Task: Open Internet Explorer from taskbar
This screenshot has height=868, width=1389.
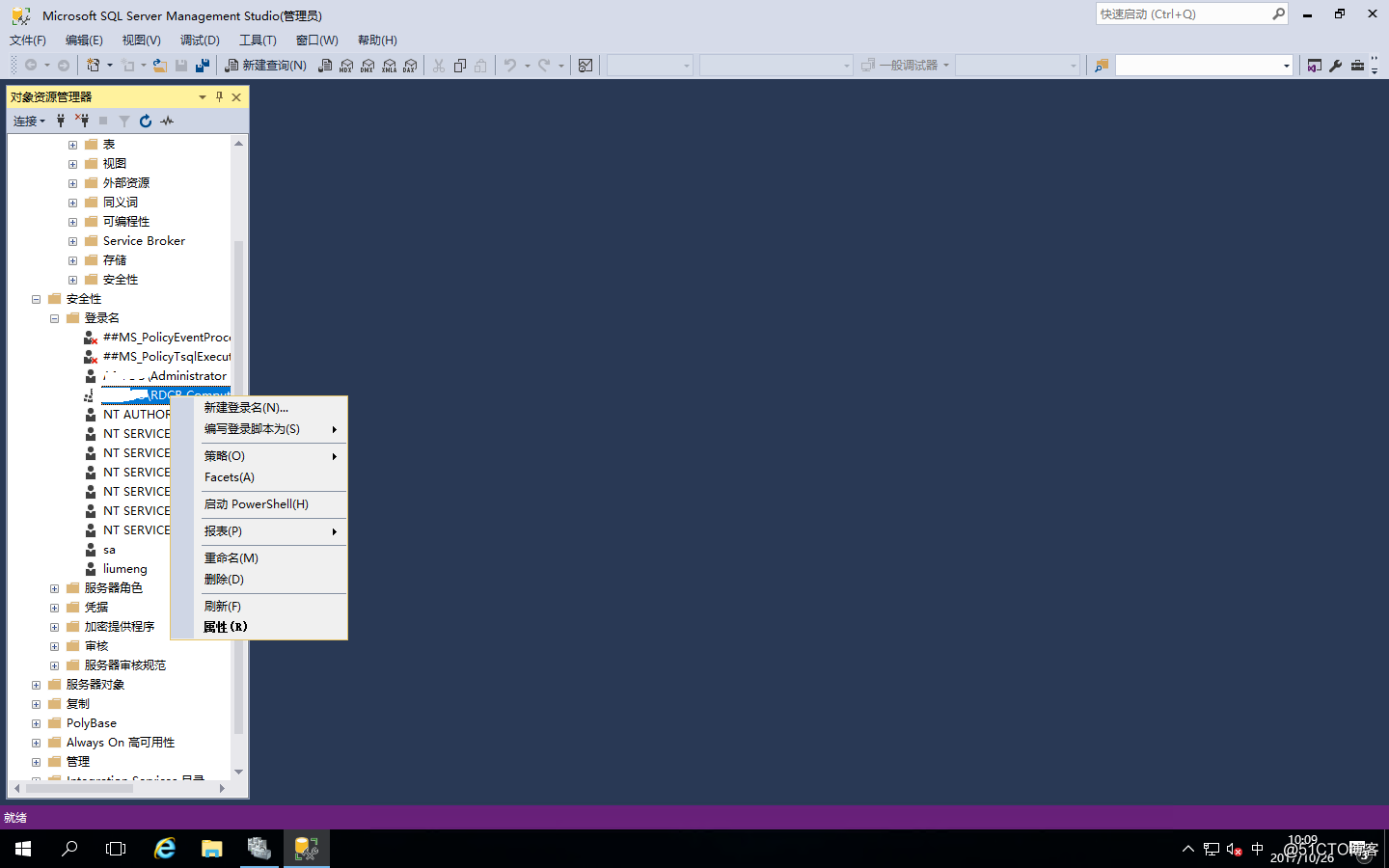Action: point(165,849)
